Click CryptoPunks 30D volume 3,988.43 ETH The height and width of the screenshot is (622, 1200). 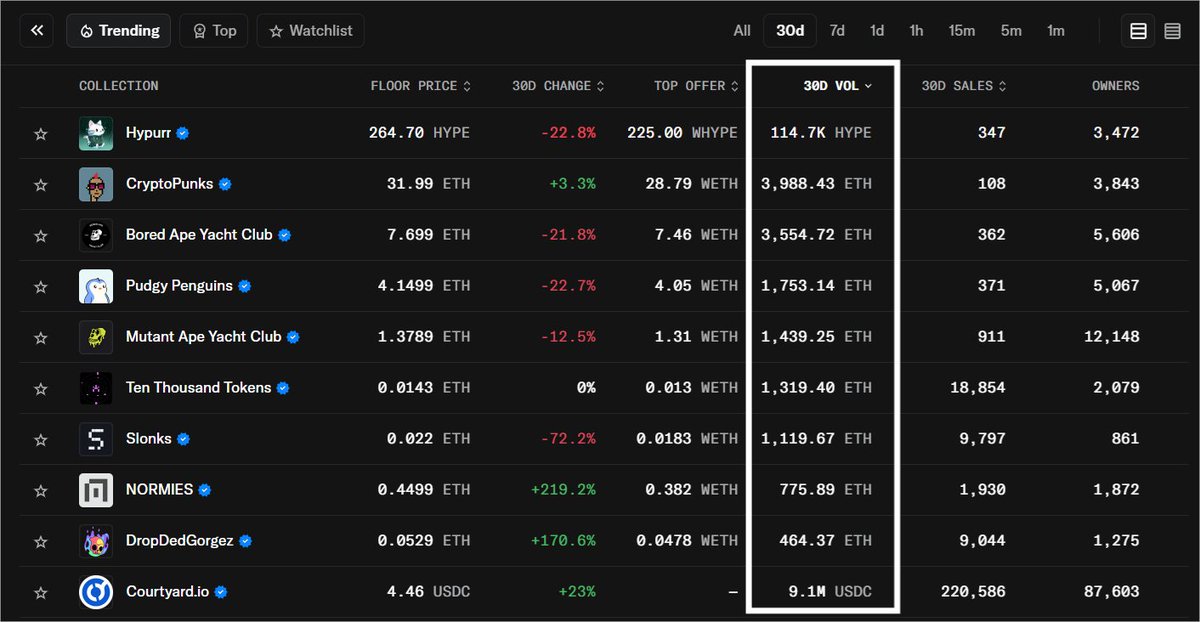tap(816, 184)
